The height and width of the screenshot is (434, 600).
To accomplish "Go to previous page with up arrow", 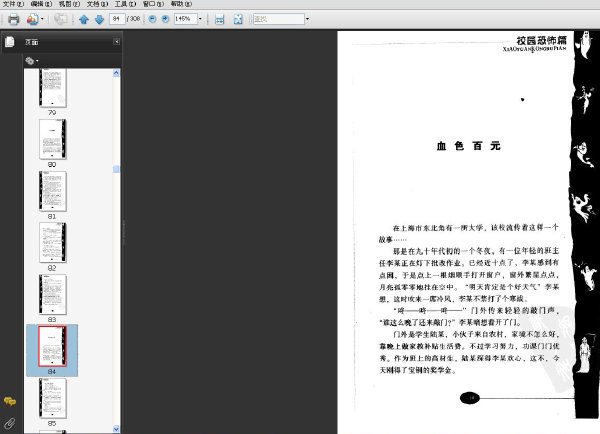I will [x=84, y=19].
